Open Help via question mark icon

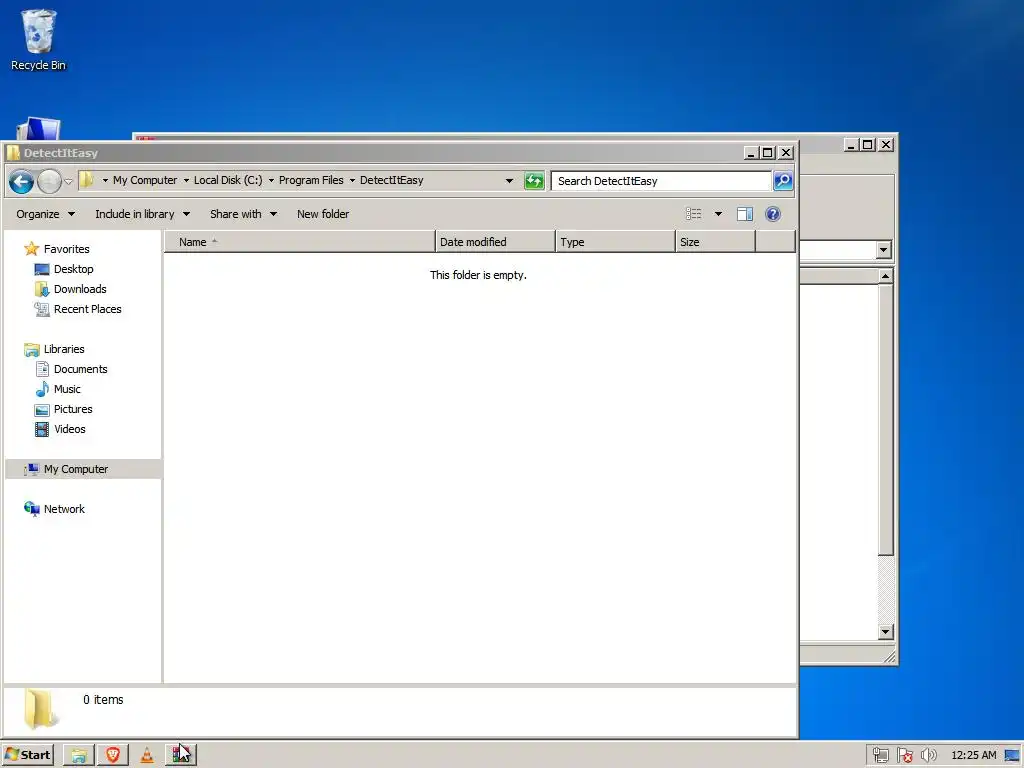coord(773,214)
